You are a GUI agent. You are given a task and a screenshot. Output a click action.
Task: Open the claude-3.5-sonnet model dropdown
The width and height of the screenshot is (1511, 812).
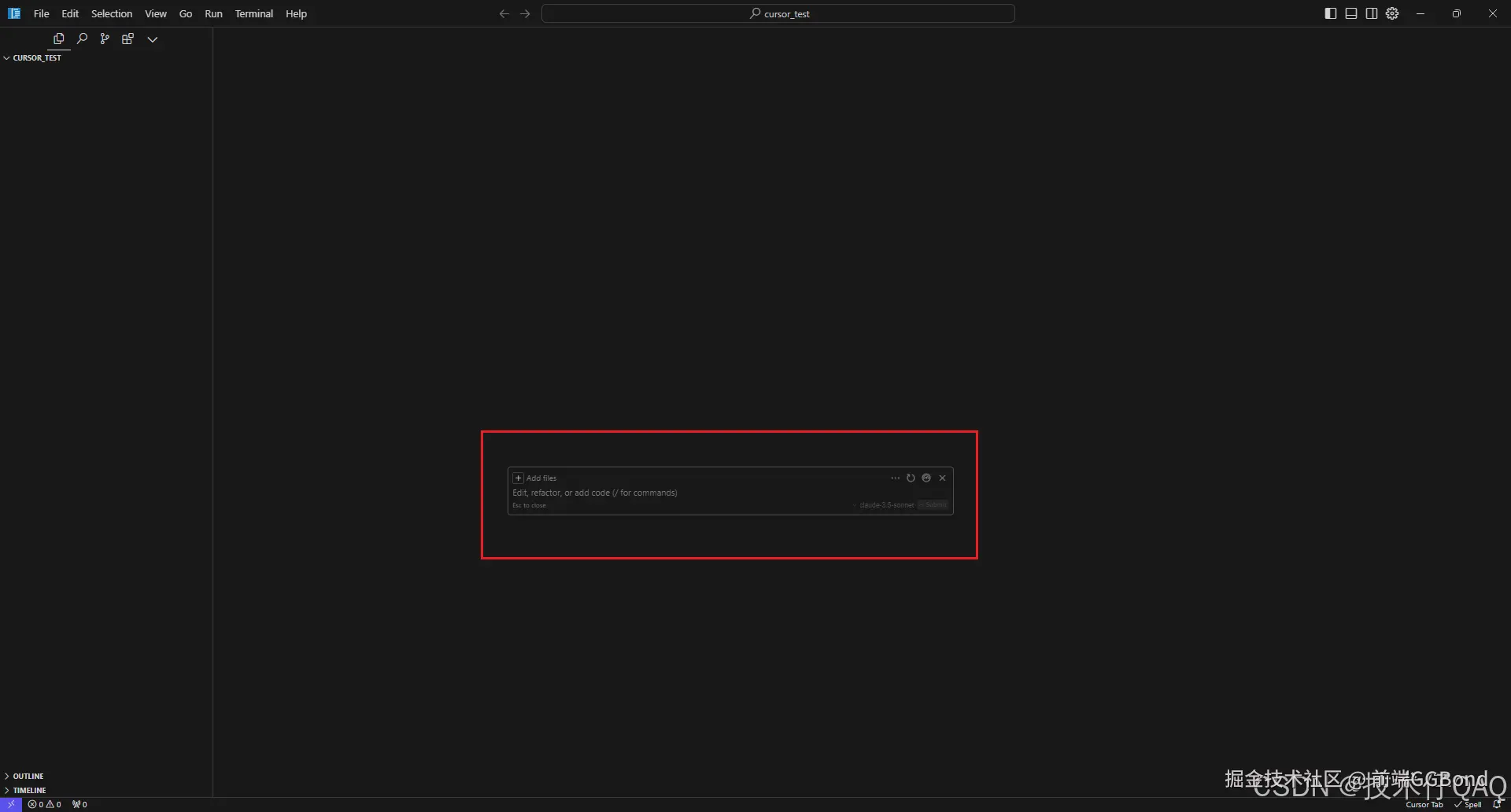(x=884, y=505)
